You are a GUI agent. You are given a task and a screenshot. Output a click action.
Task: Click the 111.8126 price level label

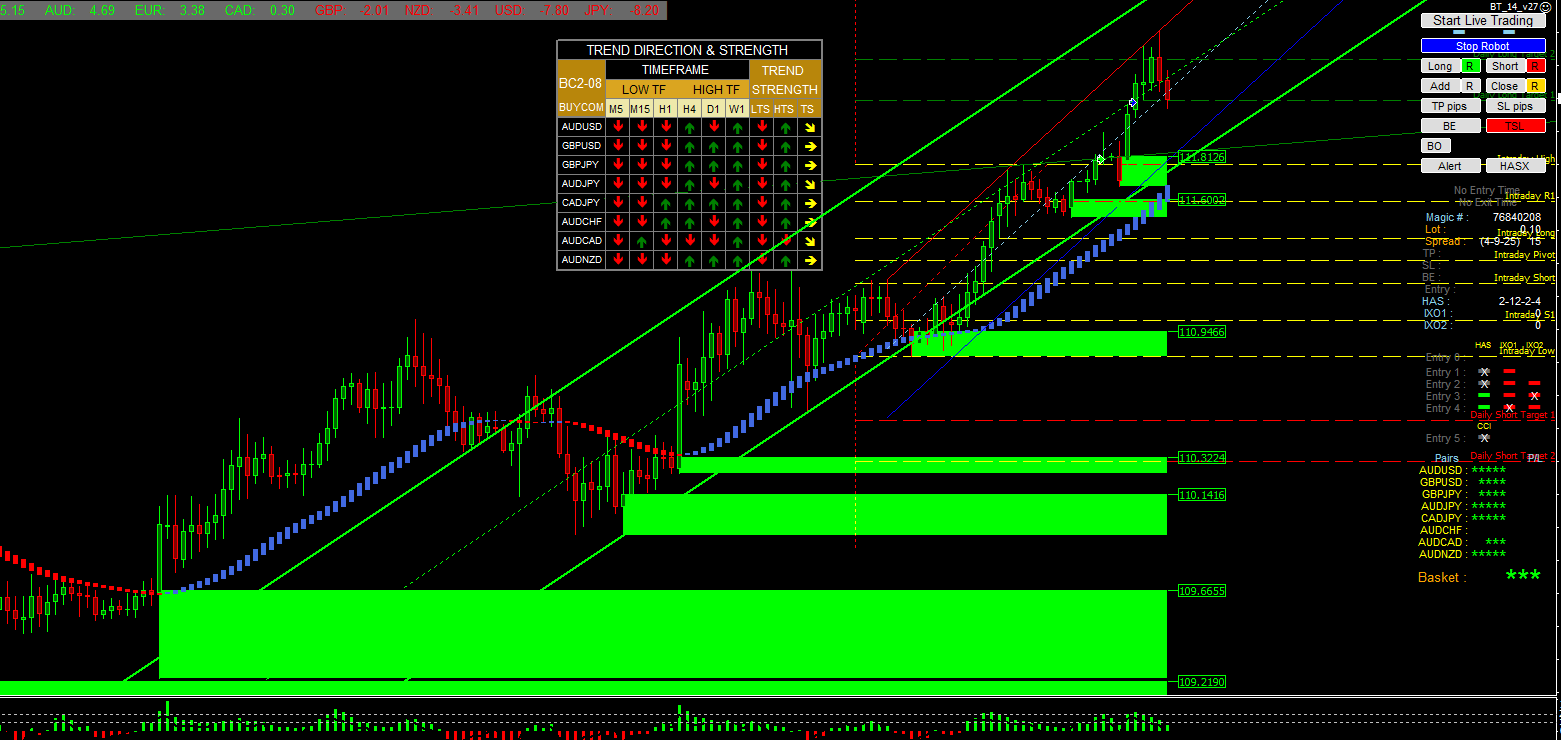tap(1202, 158)
